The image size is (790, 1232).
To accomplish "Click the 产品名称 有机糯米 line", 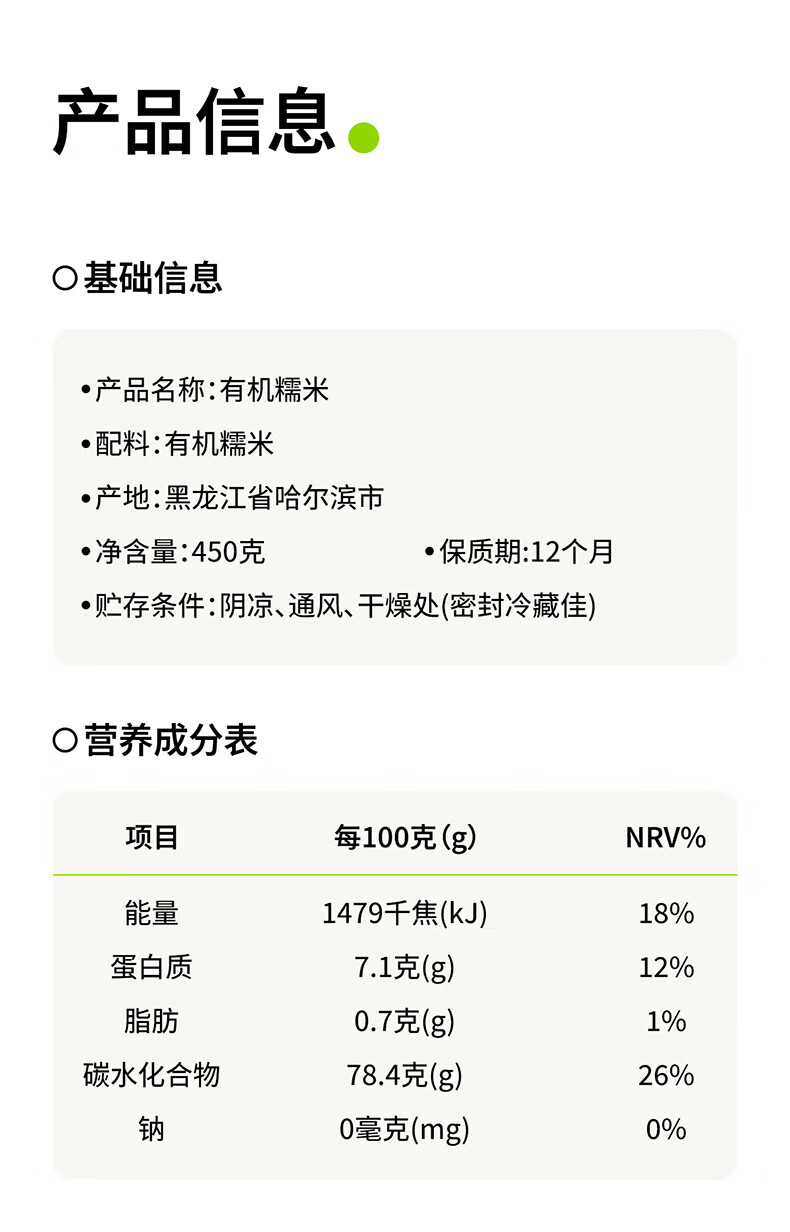I will 206,389.
